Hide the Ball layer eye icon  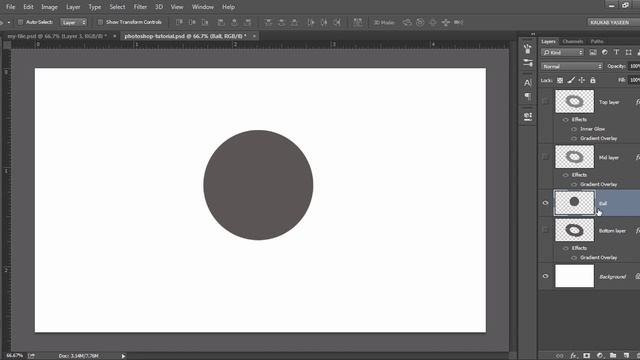pos(545,203)
